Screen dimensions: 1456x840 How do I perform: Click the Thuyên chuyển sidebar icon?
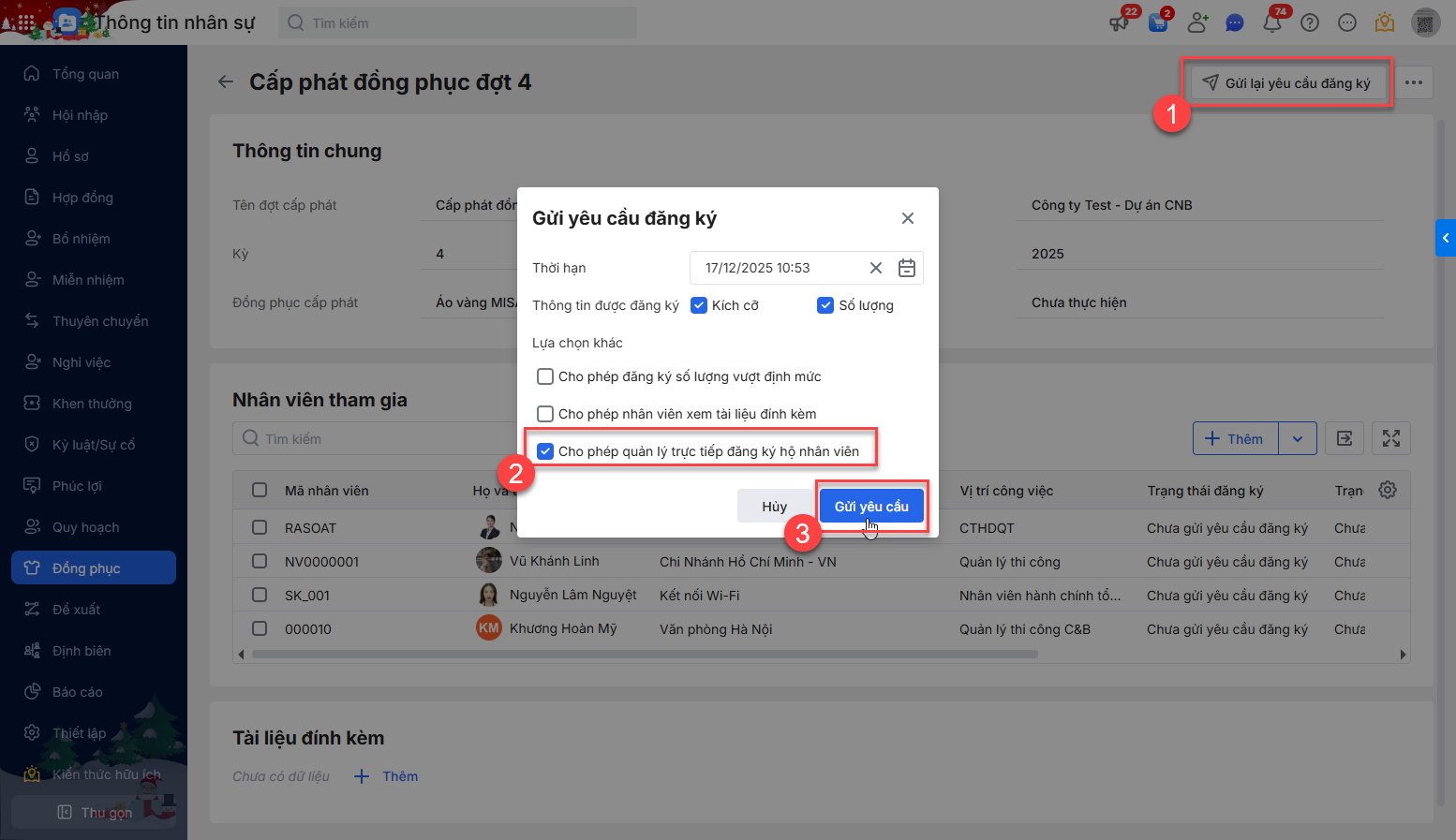tap(32, 321)
